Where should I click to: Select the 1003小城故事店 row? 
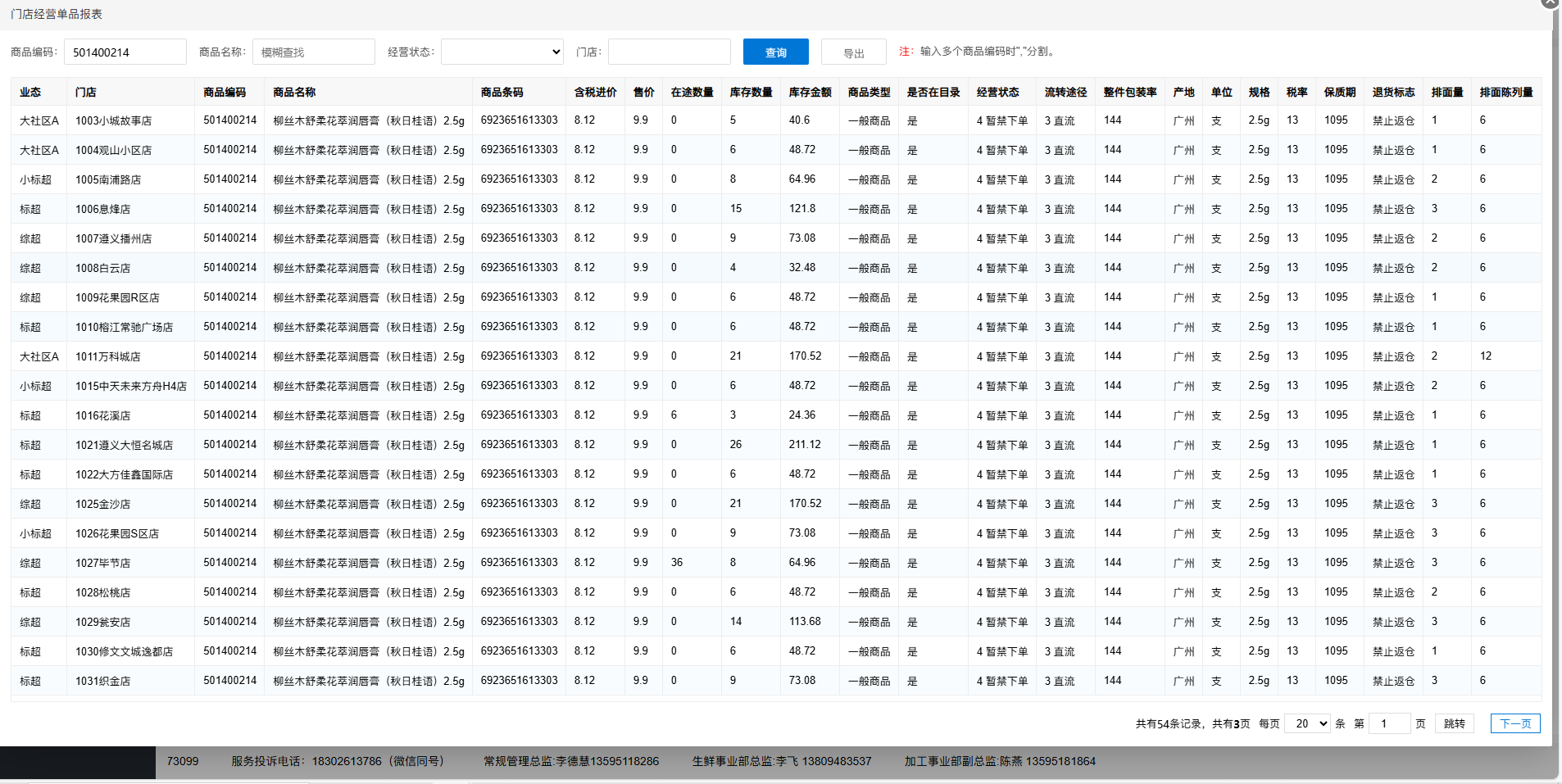pyautogui.click(x=113, y=120)
